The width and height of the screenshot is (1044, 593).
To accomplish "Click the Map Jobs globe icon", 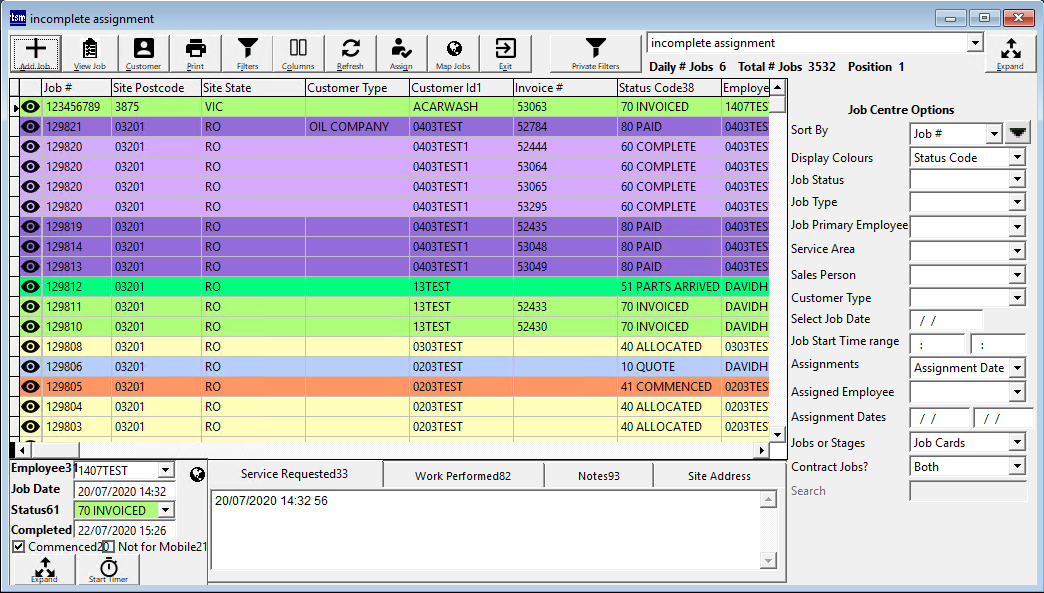I will tap(453, 53).
